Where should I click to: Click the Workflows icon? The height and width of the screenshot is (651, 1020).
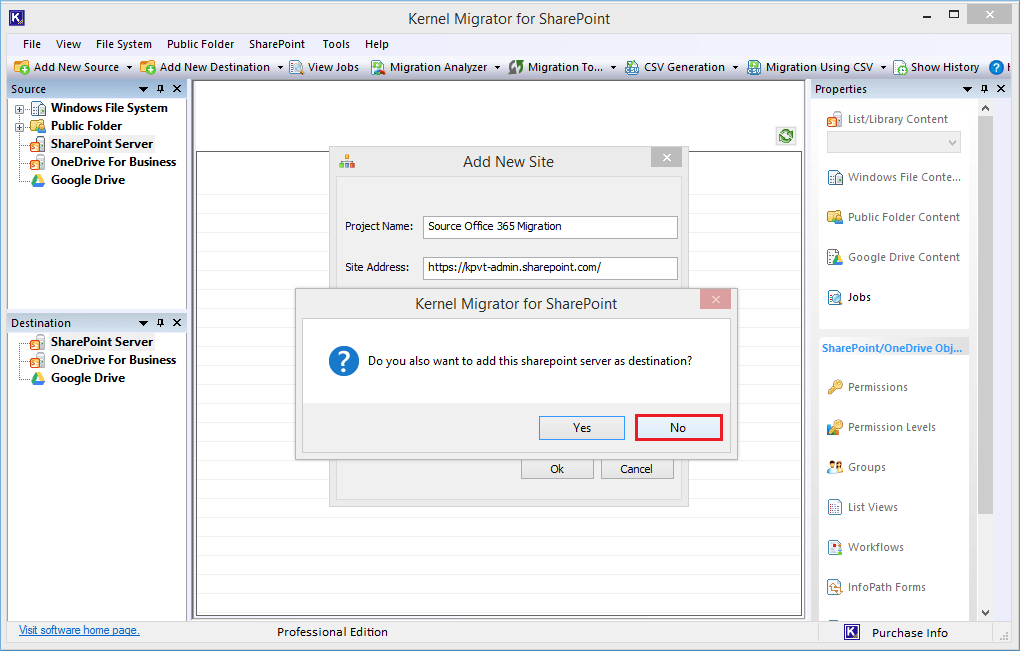(x=835, y=547)
